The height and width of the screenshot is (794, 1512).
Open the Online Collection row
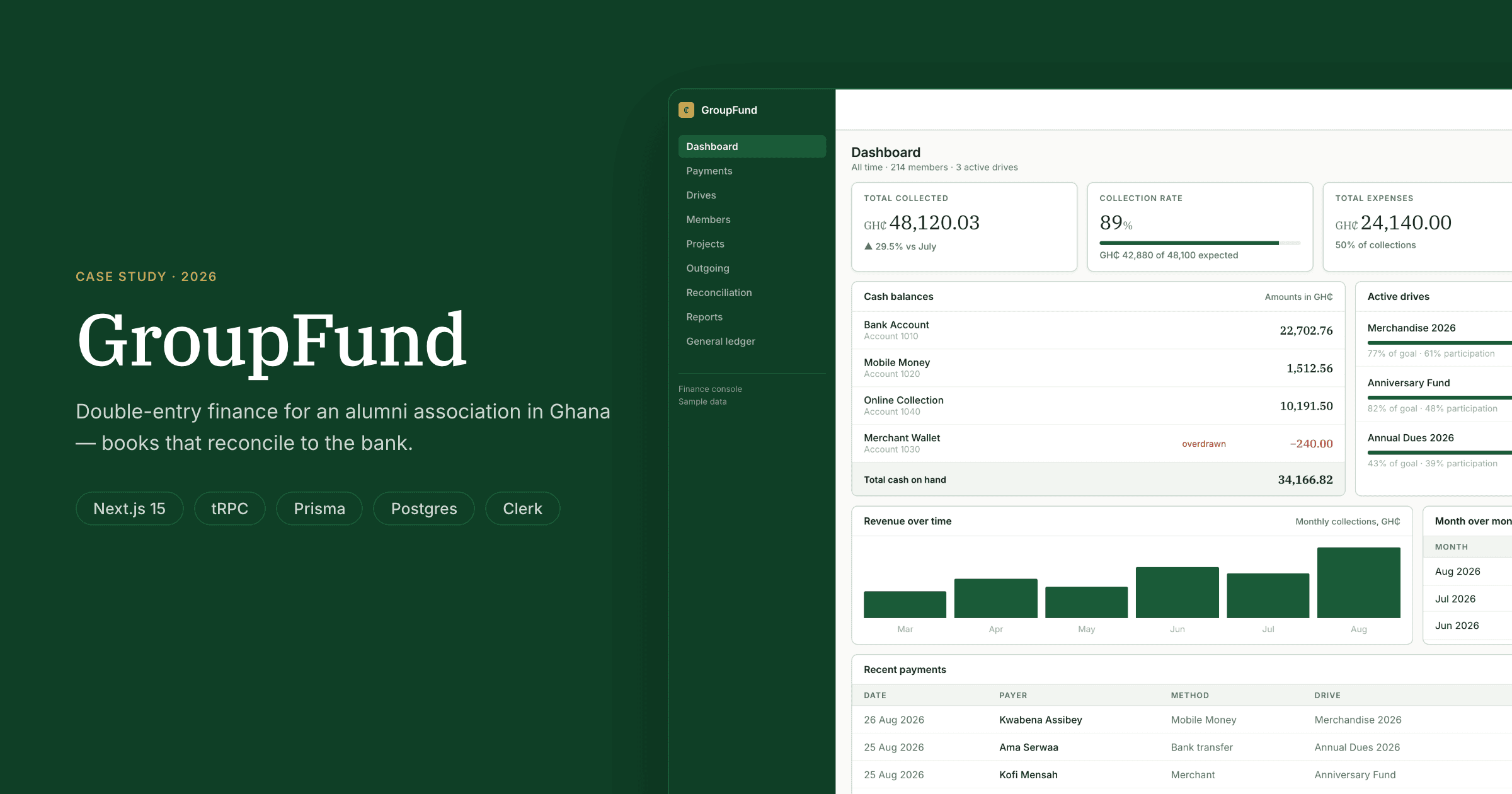[x=1098, y=406]
